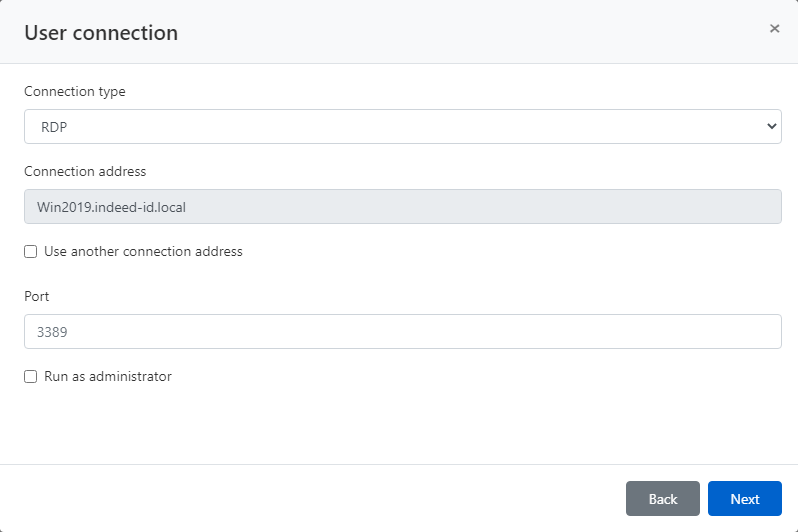Click the 'Run as administrator' label text
The width and height of the screenshot is (798, 532).
point(108,377)
